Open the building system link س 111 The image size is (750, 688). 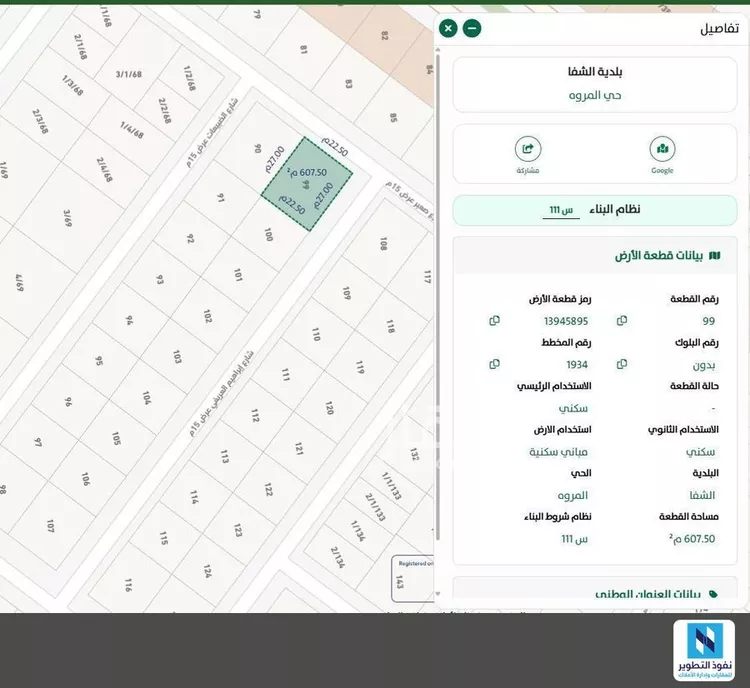(x=561, y=210)
